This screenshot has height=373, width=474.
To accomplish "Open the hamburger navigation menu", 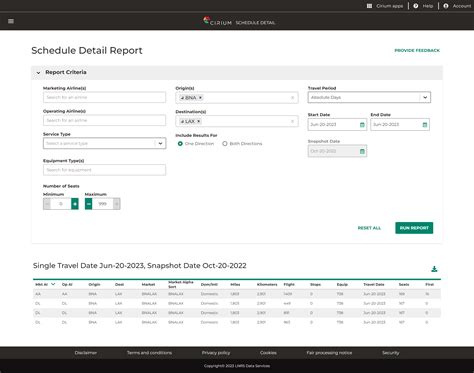I will coord(11,21).
